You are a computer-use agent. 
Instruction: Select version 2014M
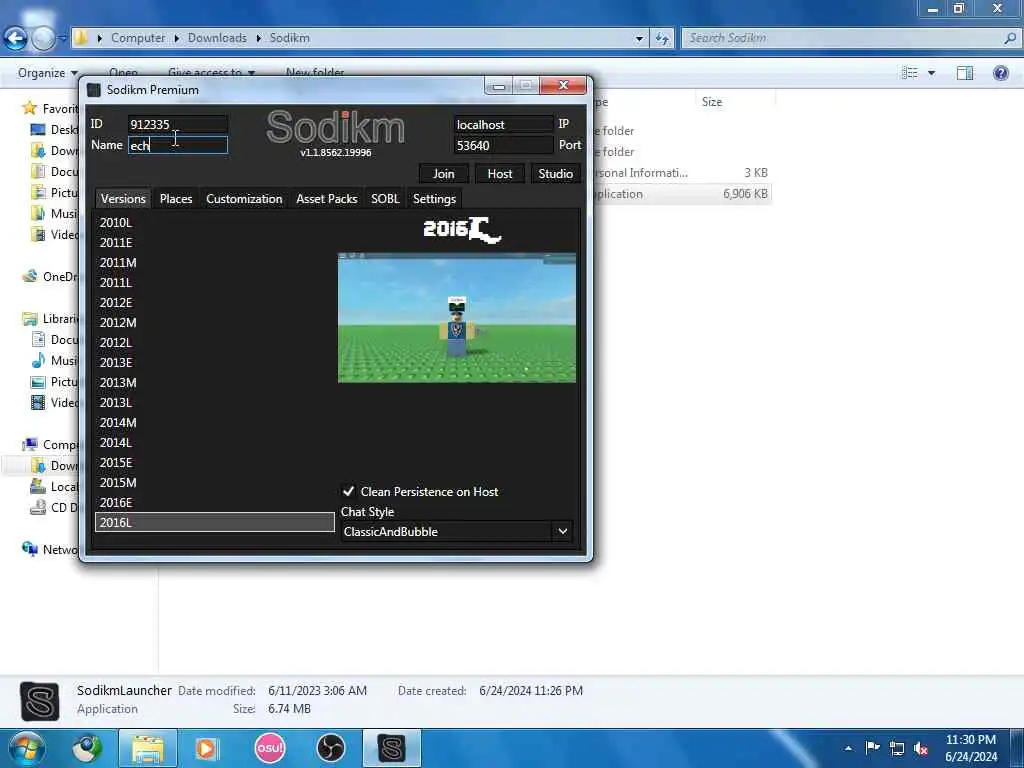pos(215,423)
